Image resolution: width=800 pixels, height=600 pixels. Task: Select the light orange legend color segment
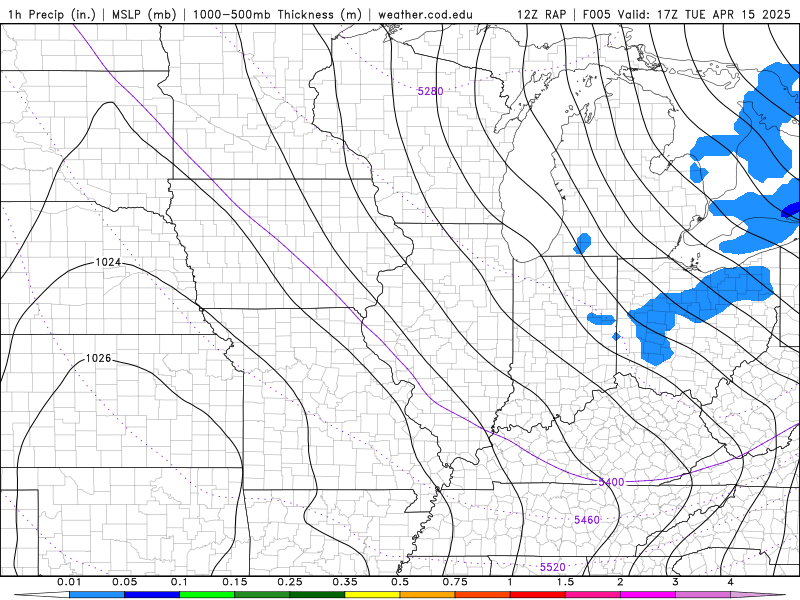tap(428, 595)
